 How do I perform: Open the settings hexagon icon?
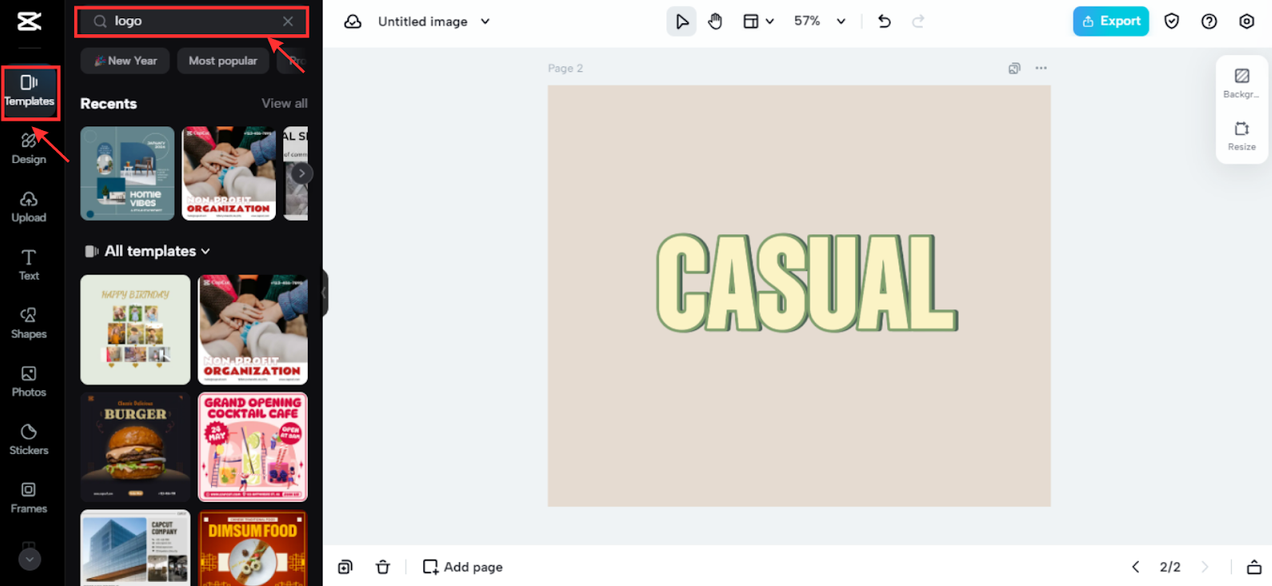coord(1246,21)
